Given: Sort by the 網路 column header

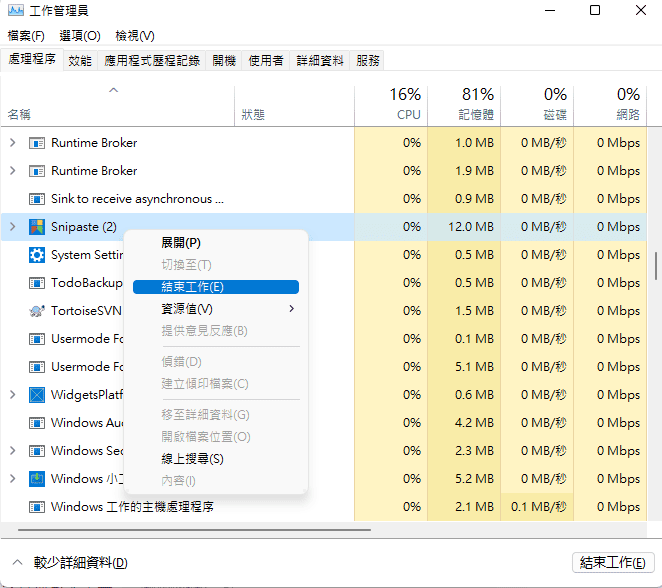Looking at the screenshot, I should coord(610,105).
